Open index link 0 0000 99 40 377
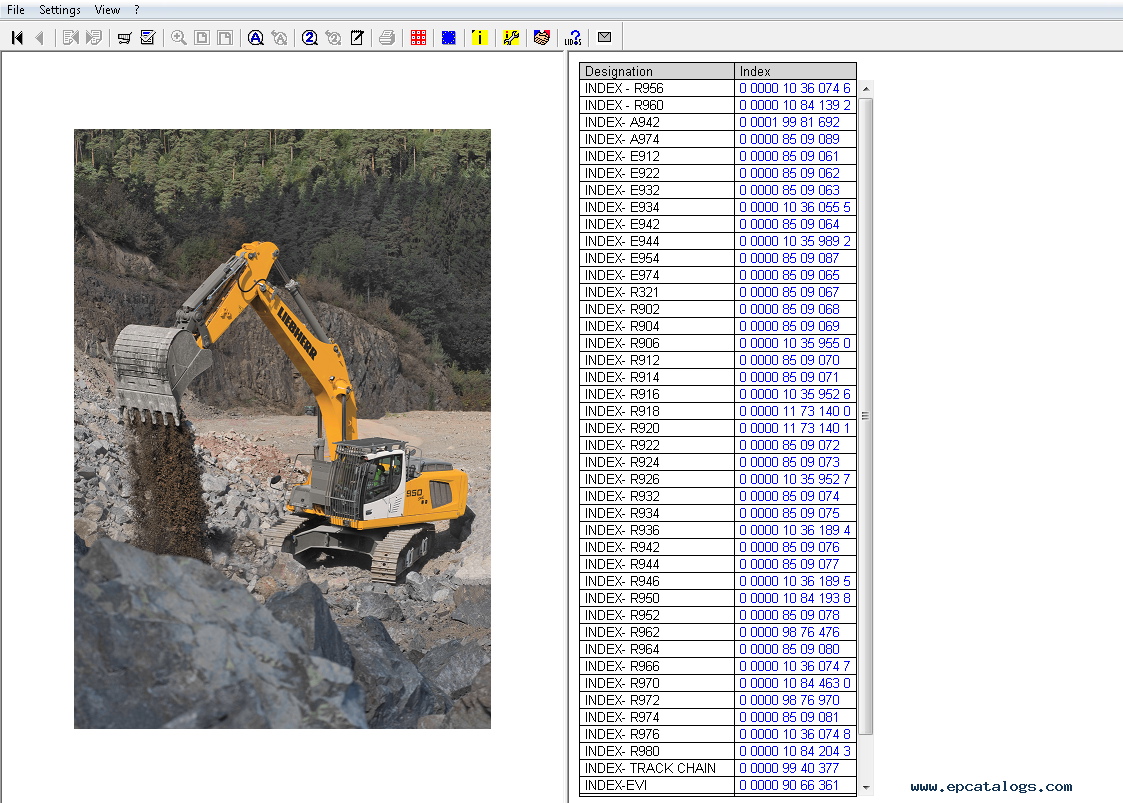This screenshot has height=803, width=1123. tap(789, 768)
